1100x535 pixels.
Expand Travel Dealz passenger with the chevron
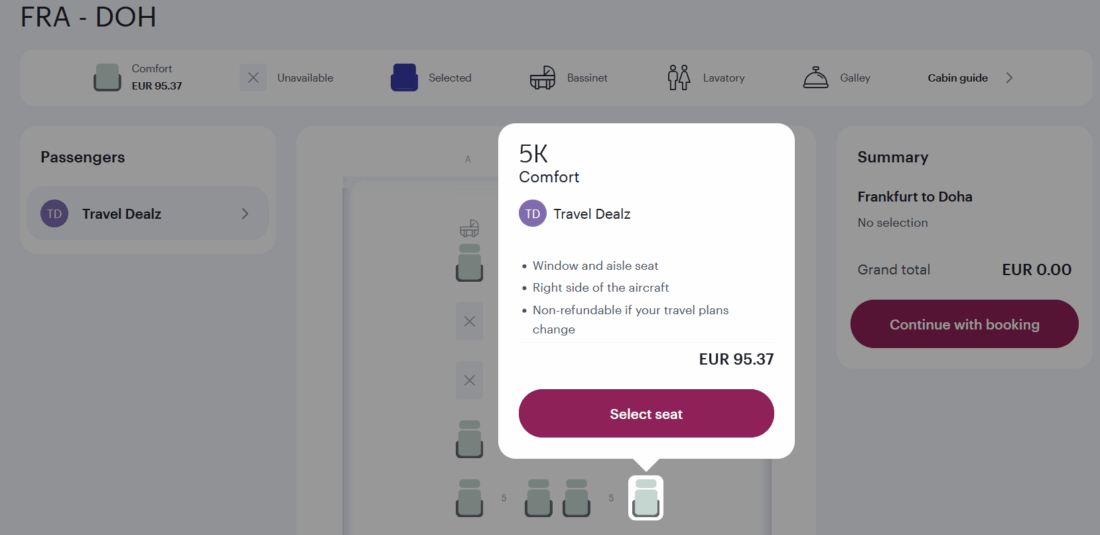coord(245,214)
